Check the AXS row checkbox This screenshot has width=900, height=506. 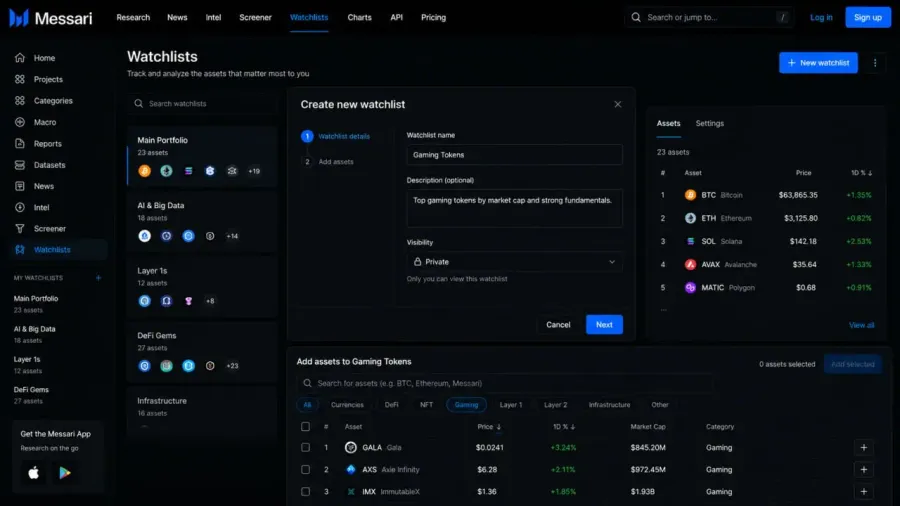pos(305,469)
